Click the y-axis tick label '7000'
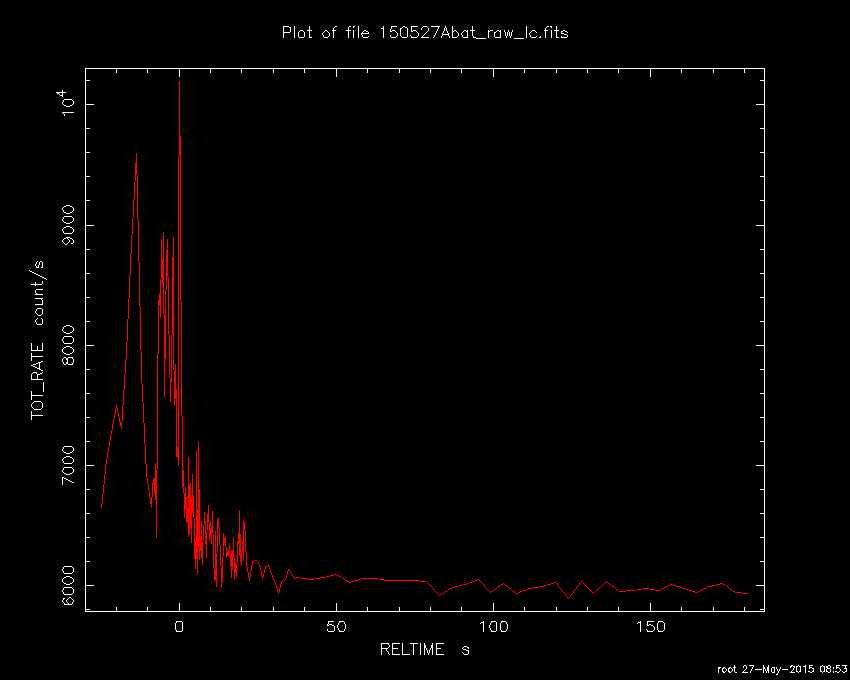This screenshot has height=680, width=850. click(69, 465)
